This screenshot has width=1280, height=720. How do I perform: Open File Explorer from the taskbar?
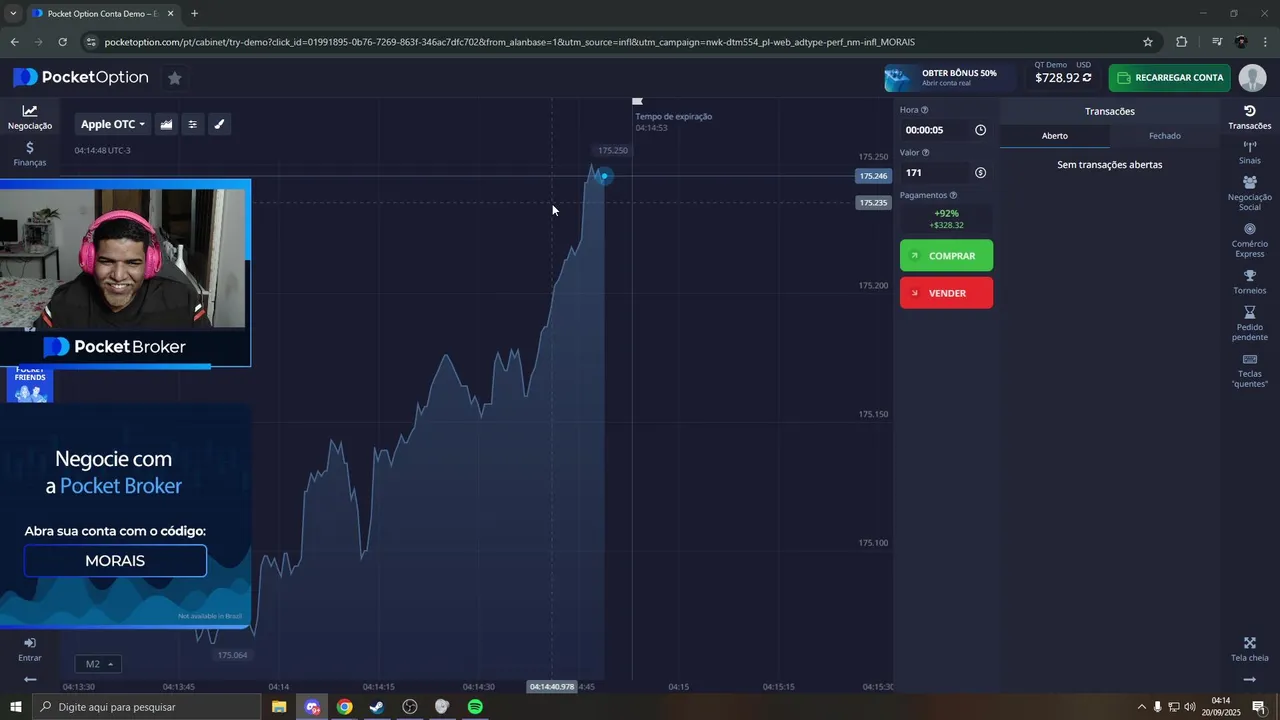pos(279,707)
